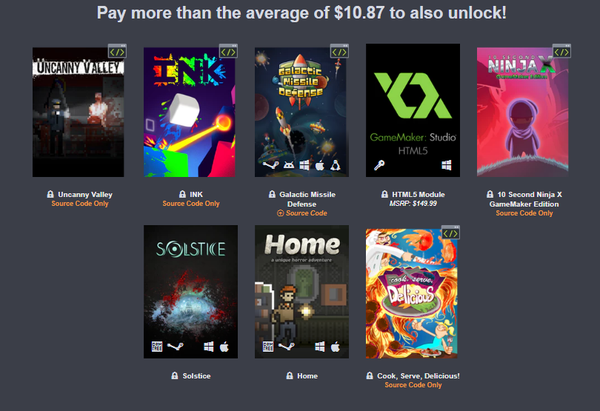Click source code badge on INK cover
Image resolution: width=600 pixels, height=411 pixels.
228,51
